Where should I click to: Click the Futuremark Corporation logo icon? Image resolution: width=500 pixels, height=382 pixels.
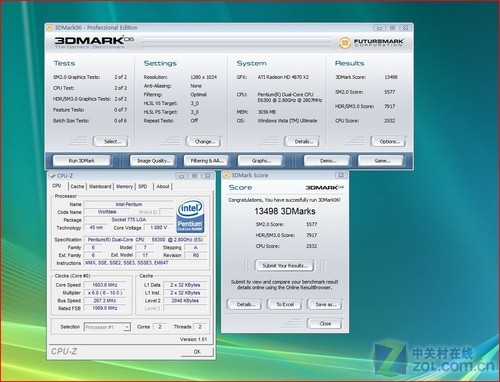tap(345, 42)
